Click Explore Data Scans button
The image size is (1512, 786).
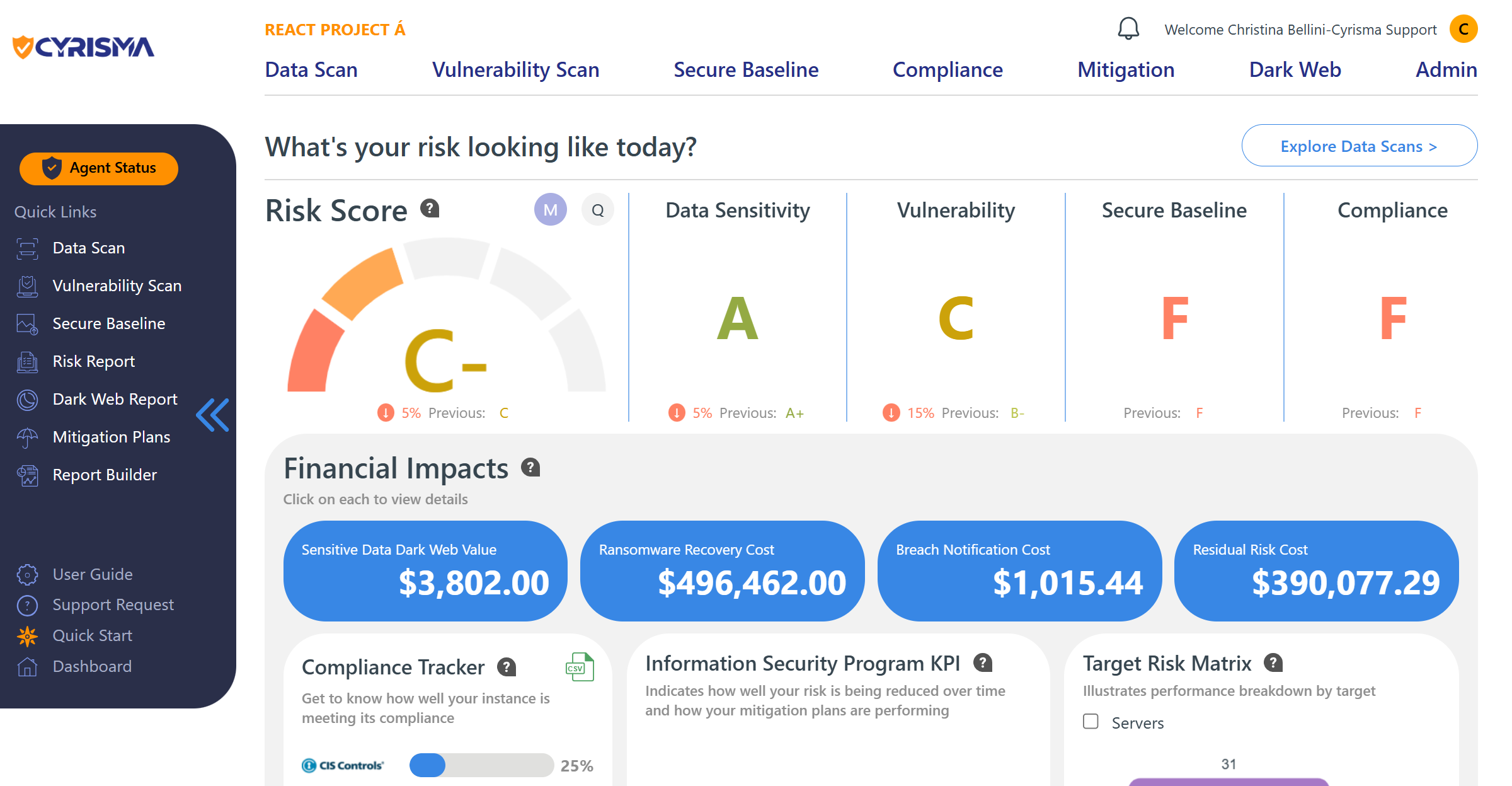1359,146
